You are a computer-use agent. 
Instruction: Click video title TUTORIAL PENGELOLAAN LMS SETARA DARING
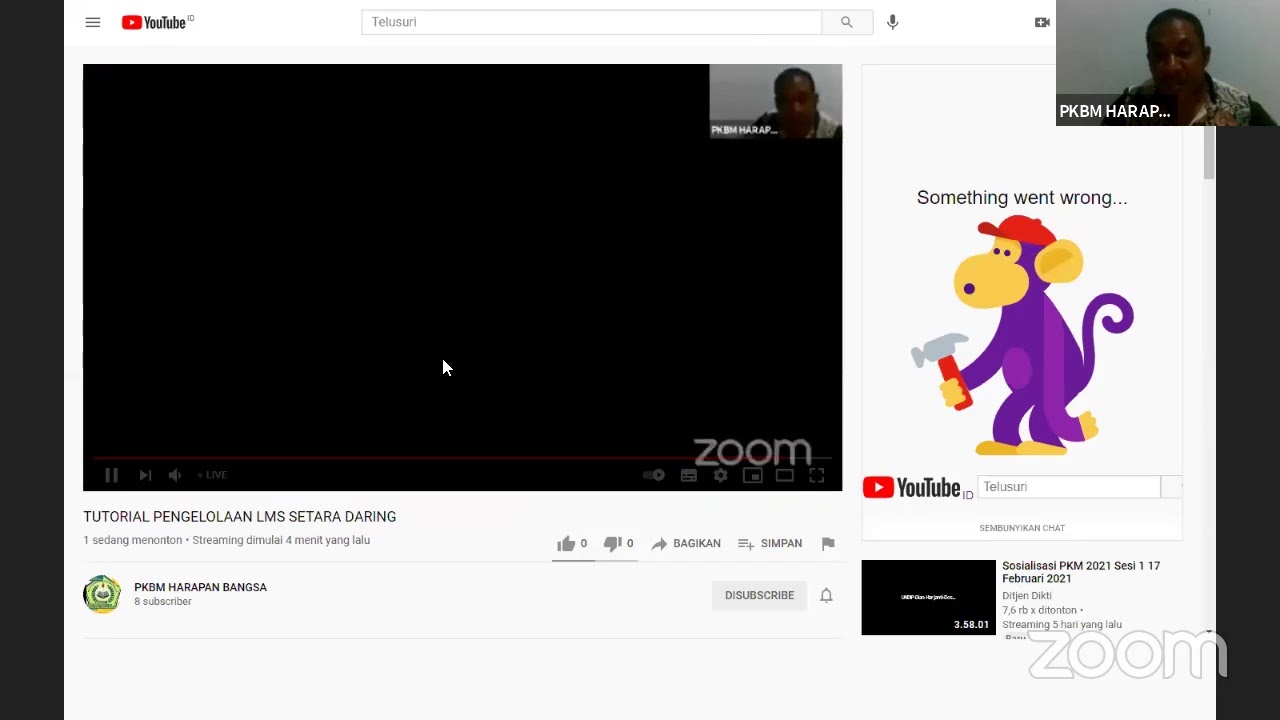(240, 517)
